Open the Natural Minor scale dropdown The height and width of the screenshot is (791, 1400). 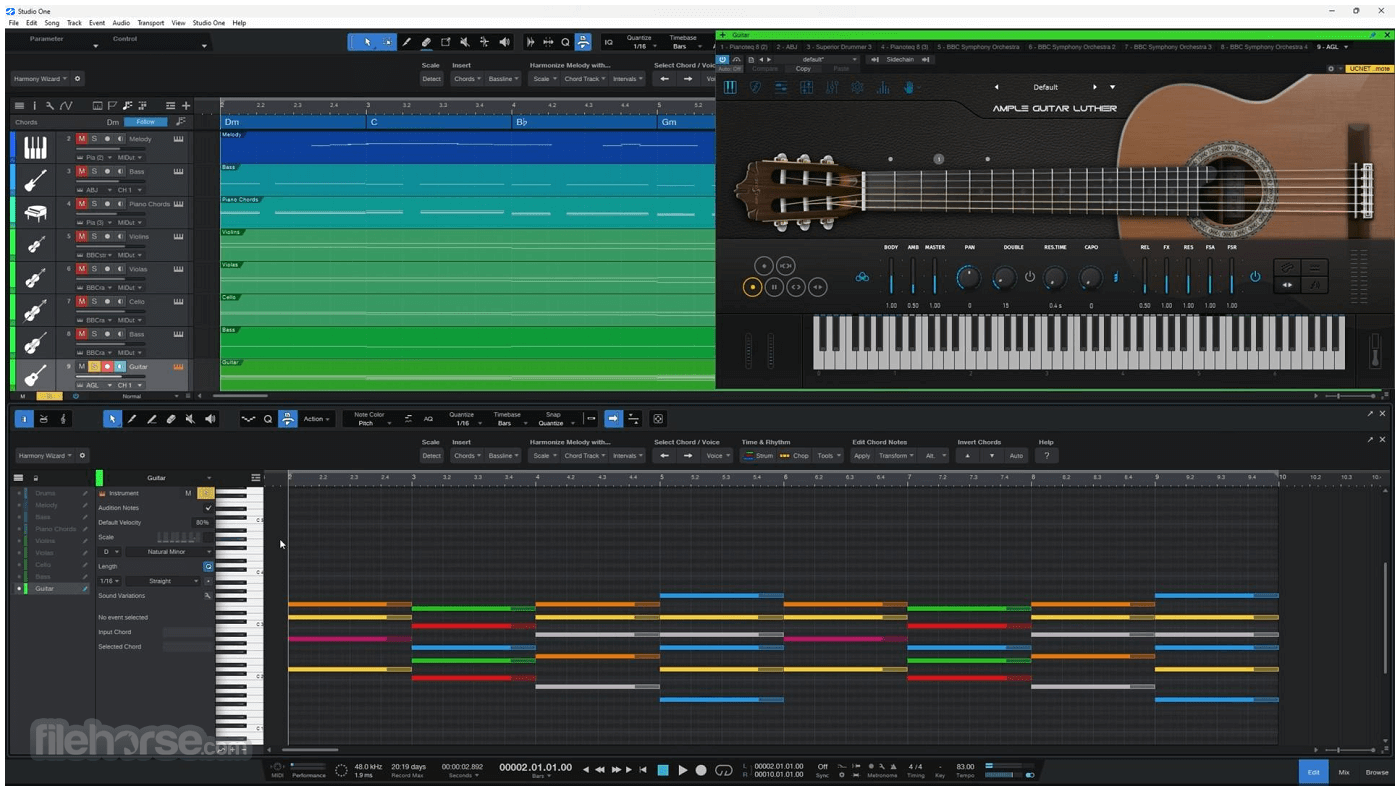point(168,552)
